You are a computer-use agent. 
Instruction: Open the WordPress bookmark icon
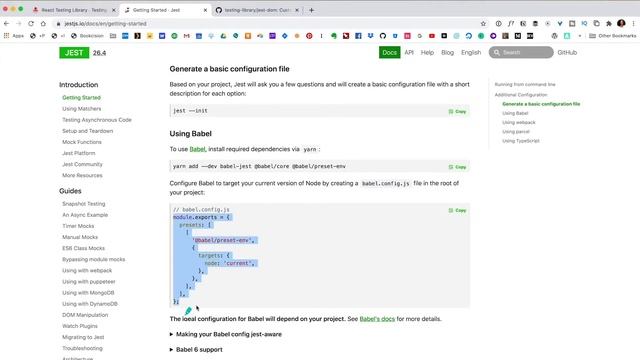click(x=554, y=36)
